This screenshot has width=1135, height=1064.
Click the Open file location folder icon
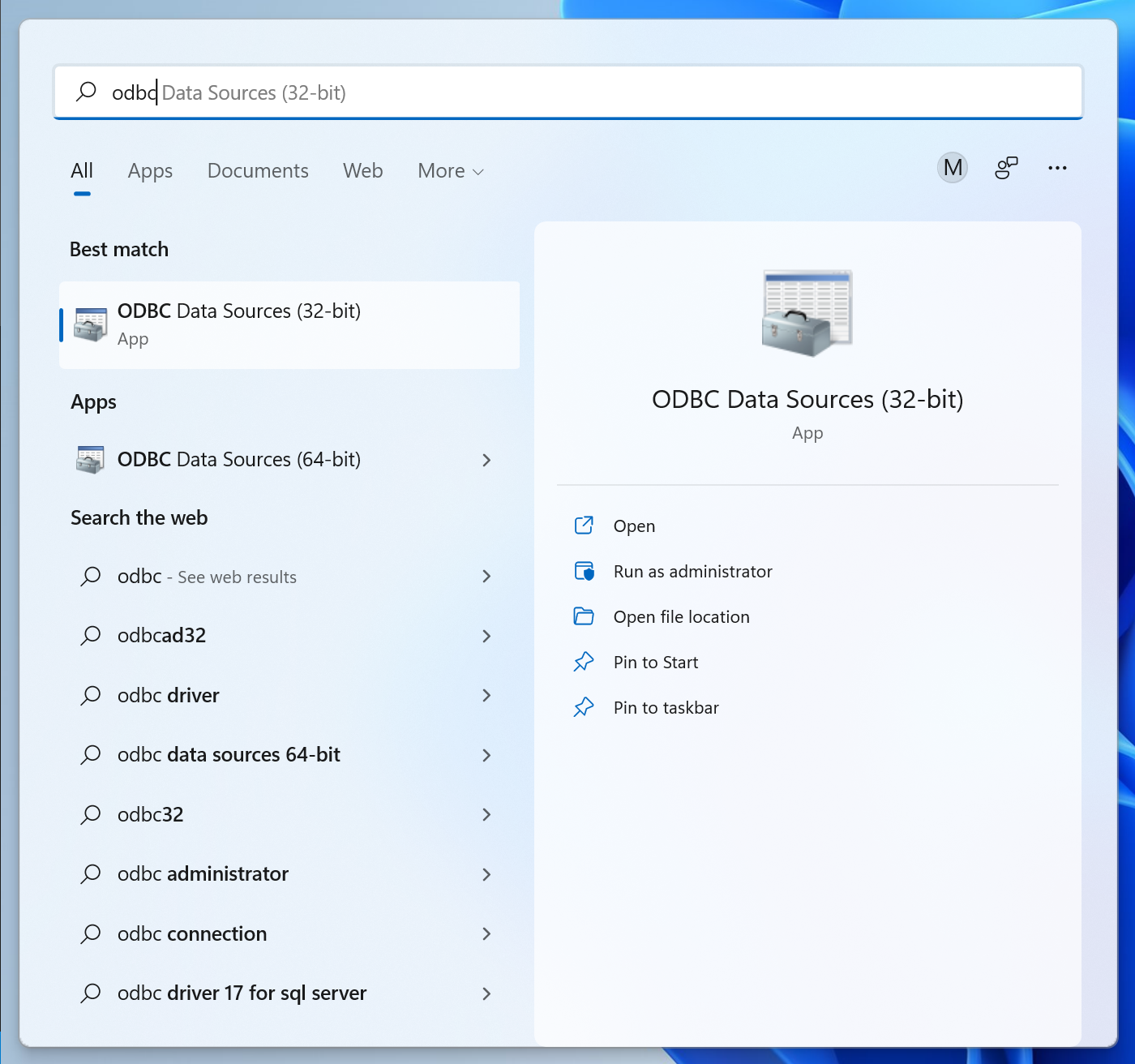coord(584,616)
